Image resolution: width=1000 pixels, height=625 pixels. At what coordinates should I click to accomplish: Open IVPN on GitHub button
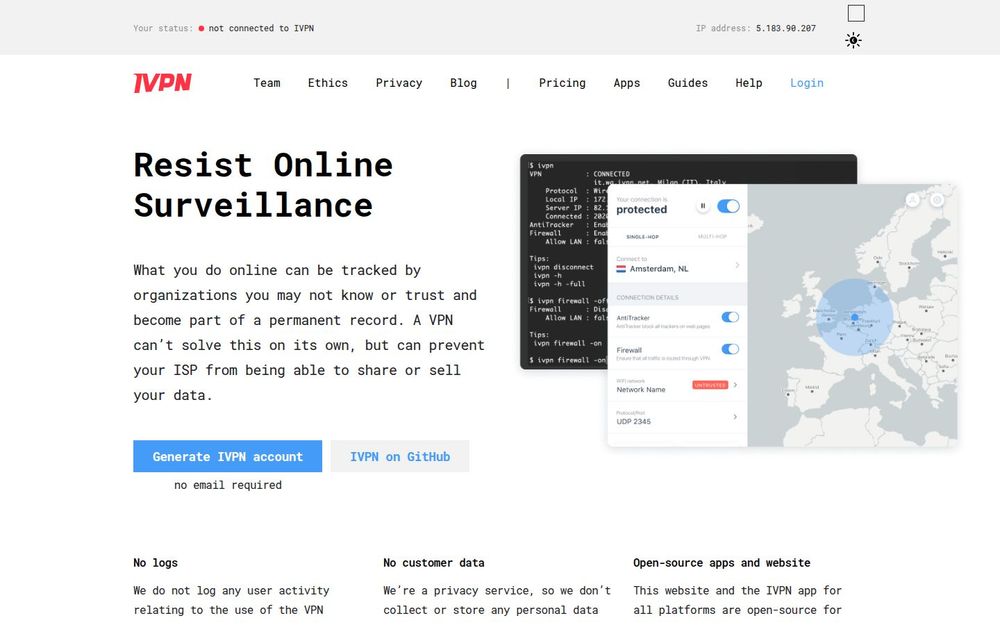coord(400,456)
